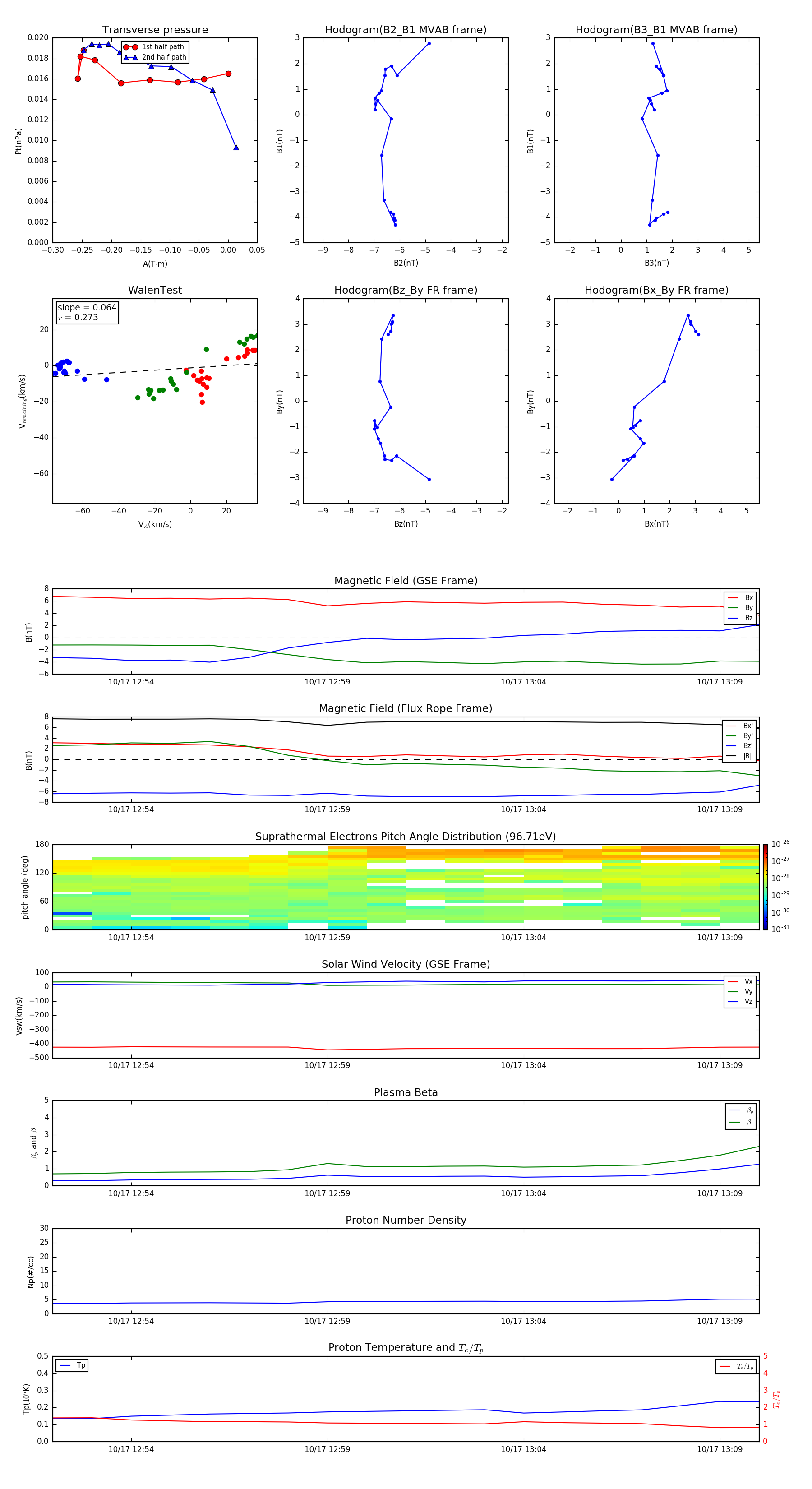Viewport: 812px width, 1489px height.
Task: Click the 'slope = 0.064' annotation
Action: (x=87, y=308)
